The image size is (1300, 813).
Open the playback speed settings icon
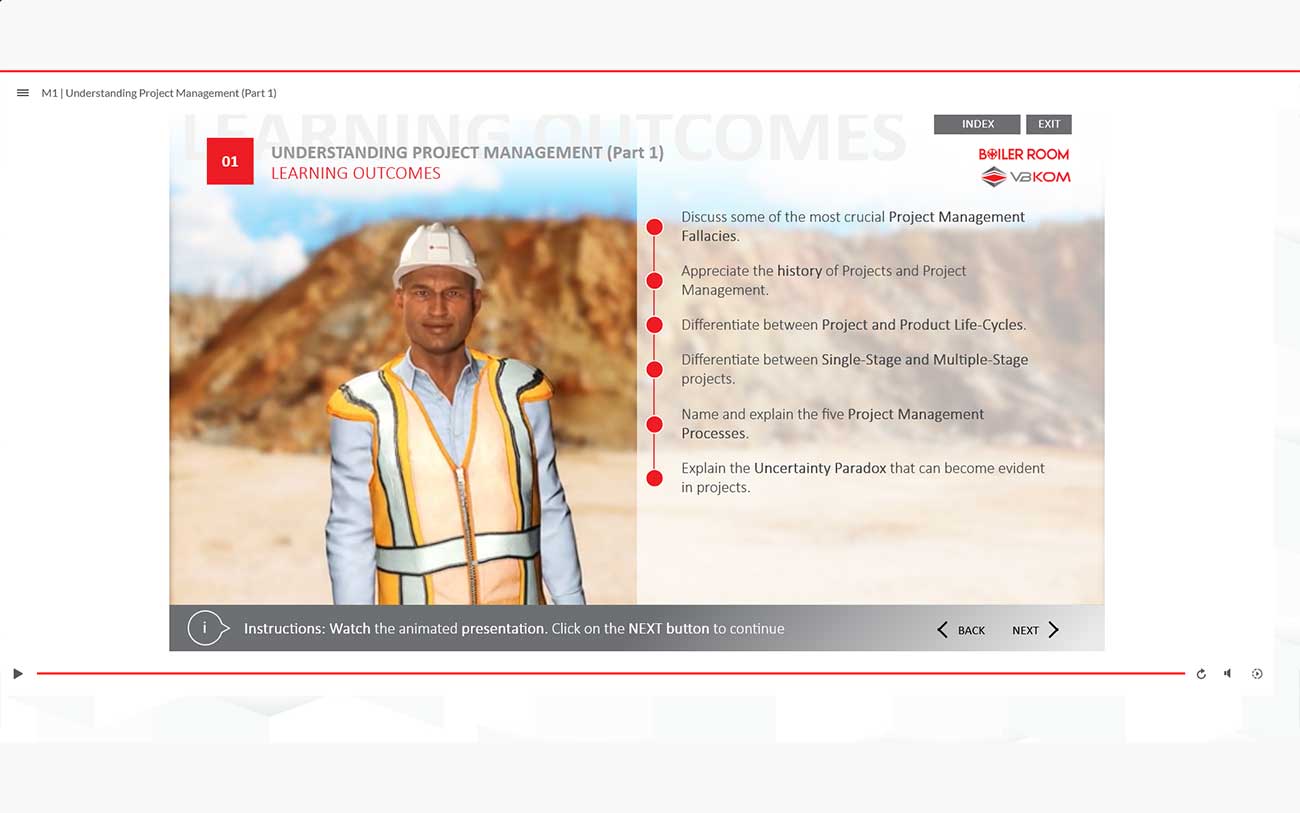pyautogui.click(x=1257, y=674)
